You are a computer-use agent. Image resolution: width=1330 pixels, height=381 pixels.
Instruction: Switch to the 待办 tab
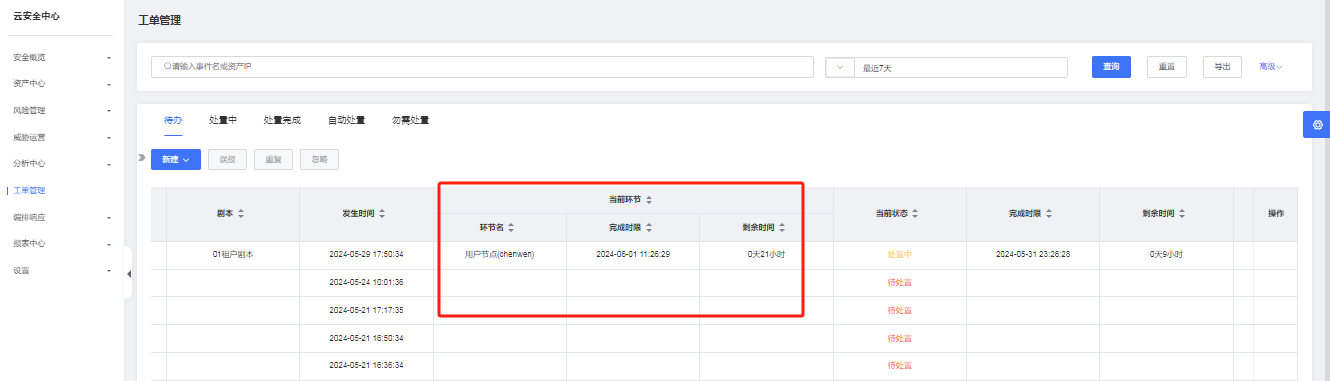[x=173, y=120]
